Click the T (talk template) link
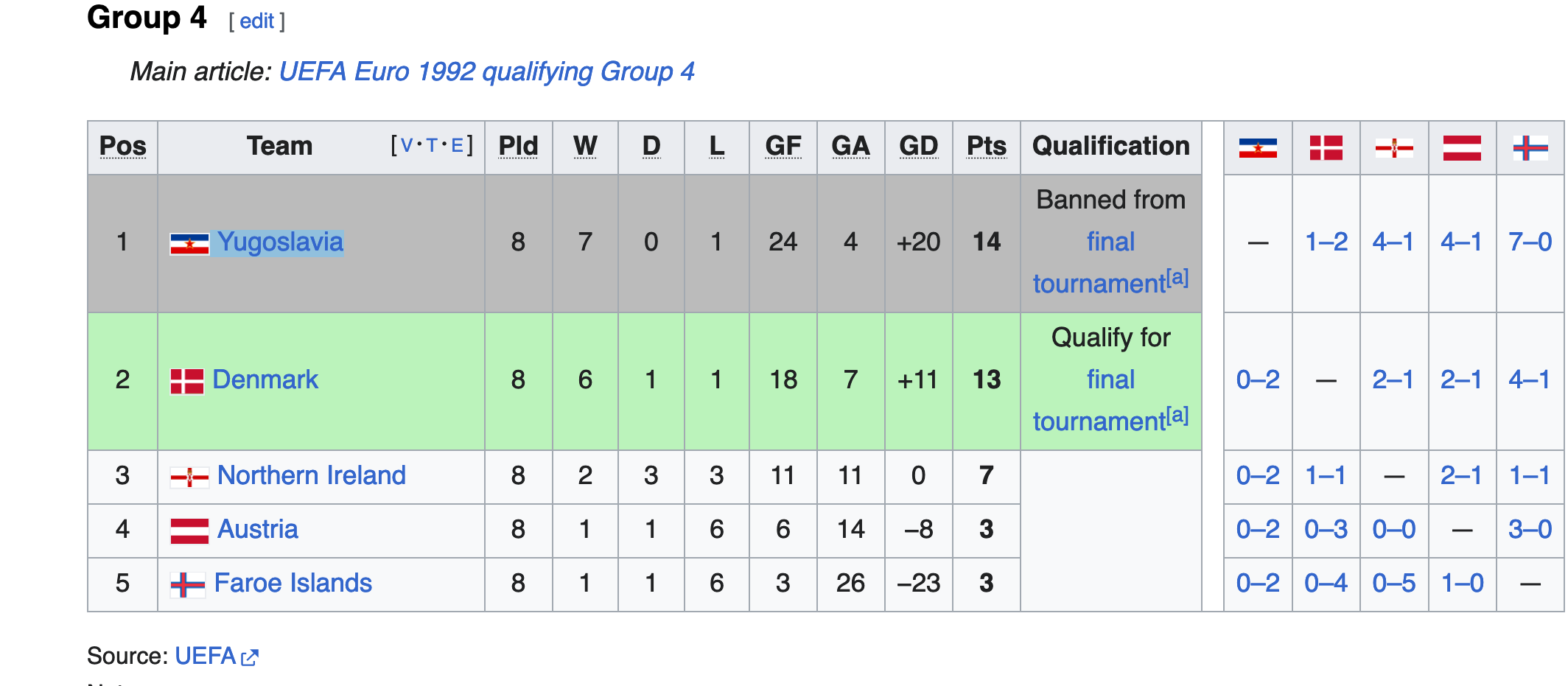Image resolution: width=1568 pixels, height=686 pixels. click(x=432, y=145)
